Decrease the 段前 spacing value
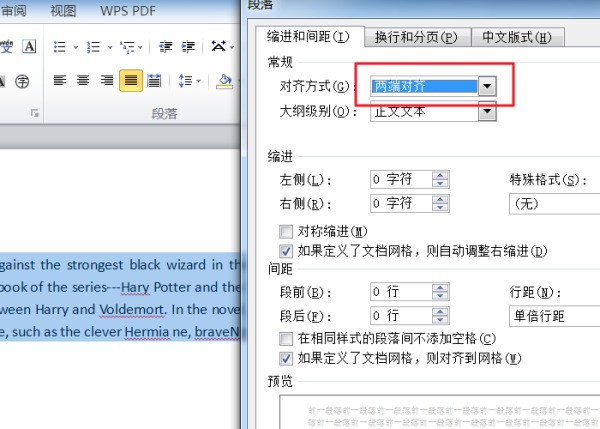 [440, 296]
